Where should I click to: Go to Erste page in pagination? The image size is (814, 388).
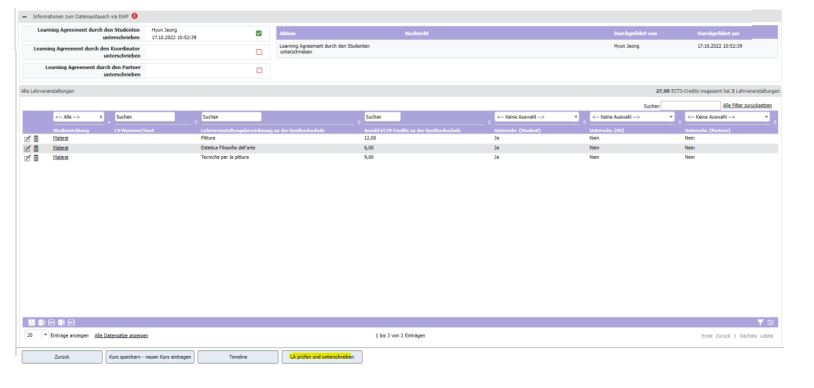pos(707,336)
